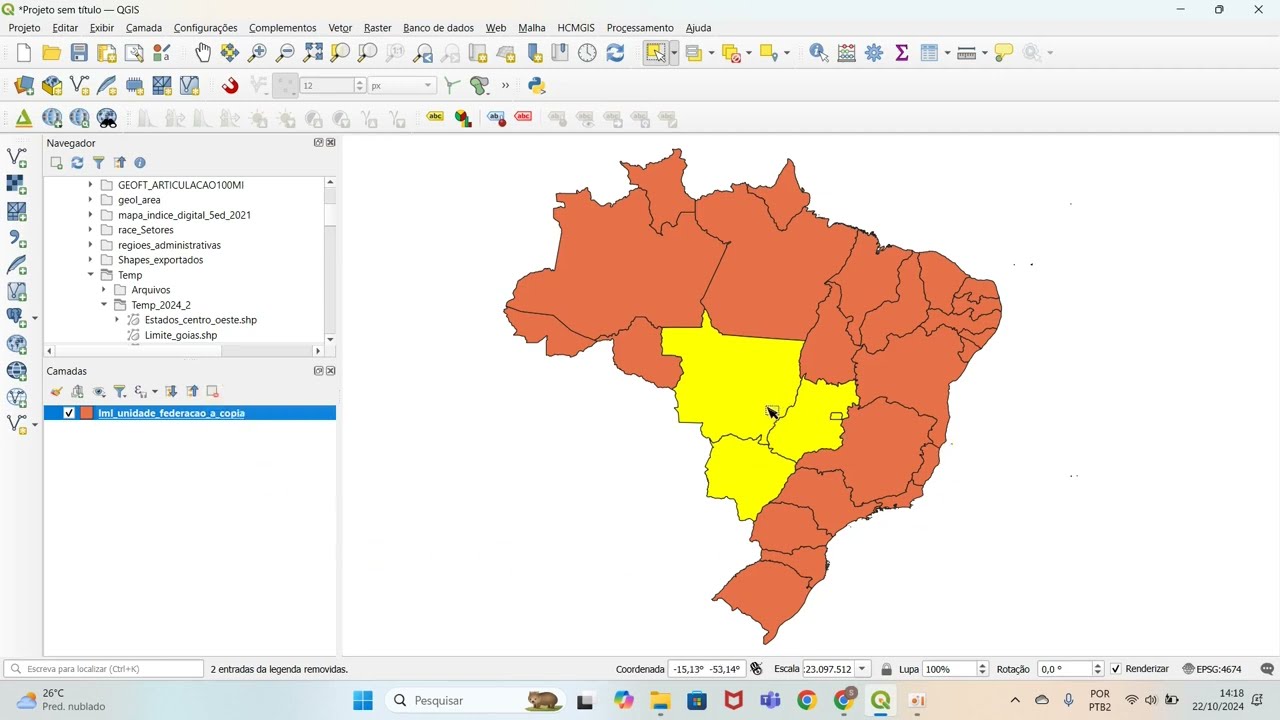Open the Data Source Manager icon
1280x720 pixels.
[x=24, y=86]
